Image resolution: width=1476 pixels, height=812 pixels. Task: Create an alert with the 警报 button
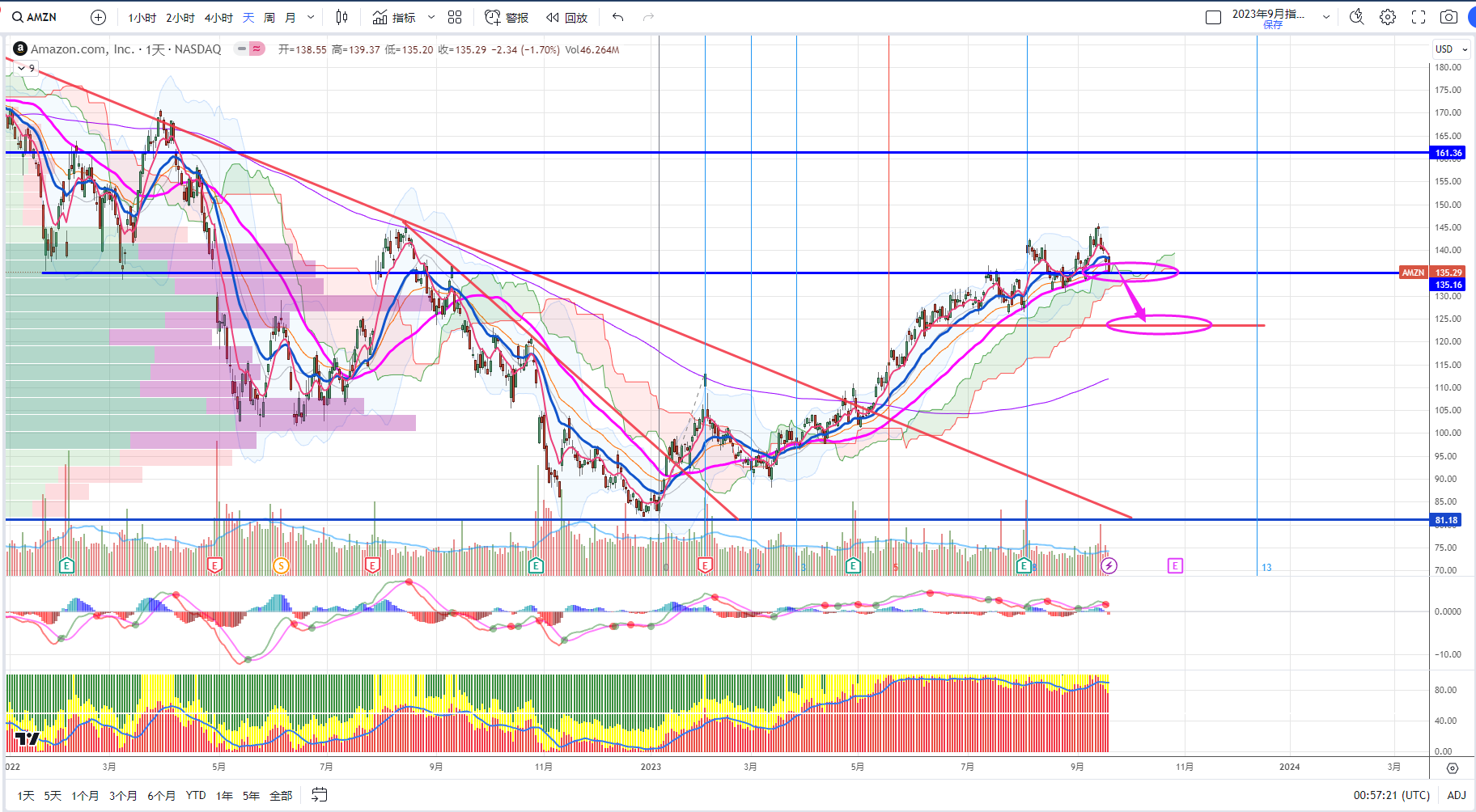pos(507,18)
